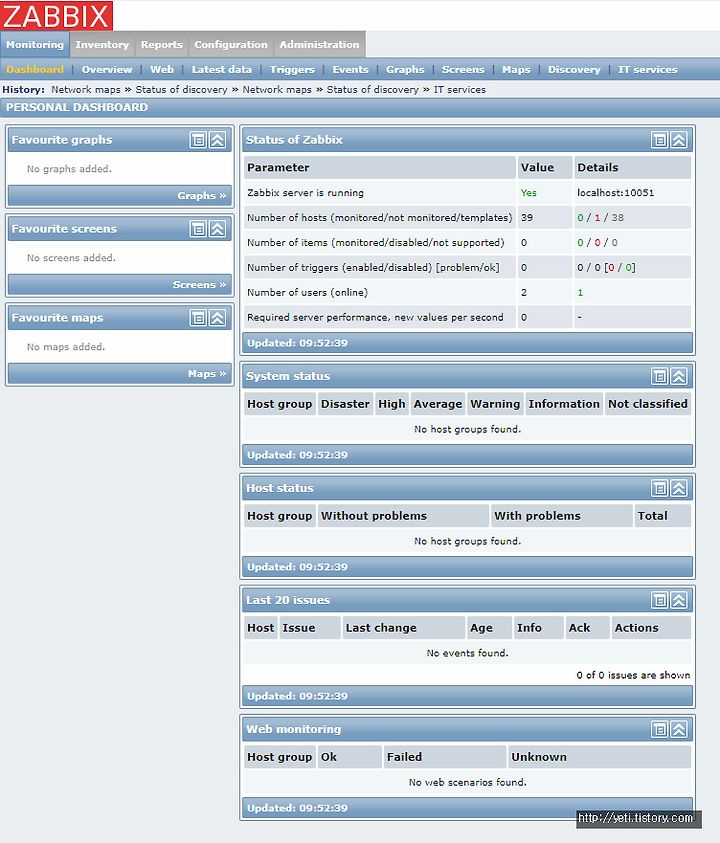
Task: Open the Web monitoring widget menu icon
Action: 660,729
